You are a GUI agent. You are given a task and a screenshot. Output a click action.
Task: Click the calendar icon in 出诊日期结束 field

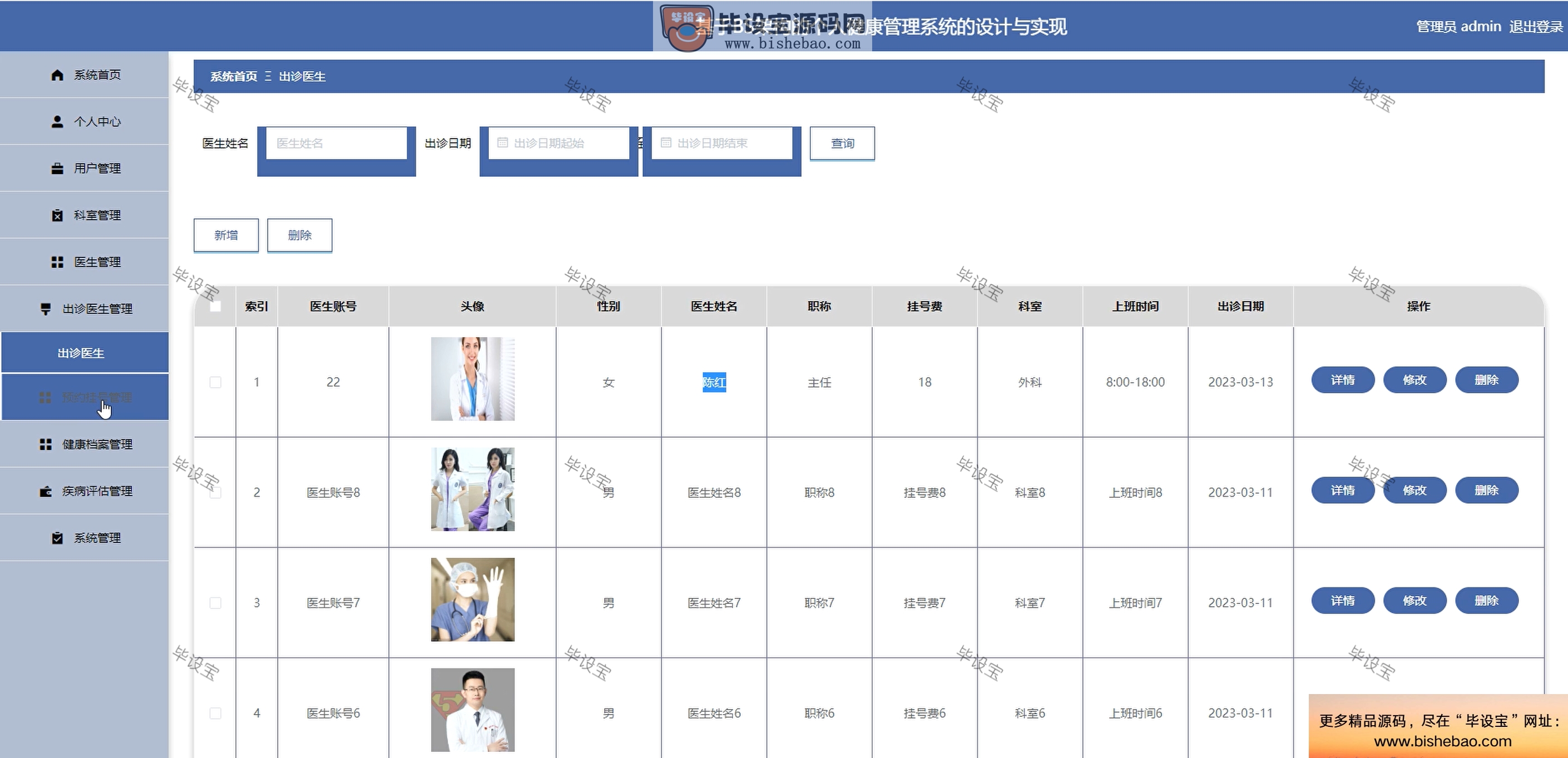pos(666,143)
